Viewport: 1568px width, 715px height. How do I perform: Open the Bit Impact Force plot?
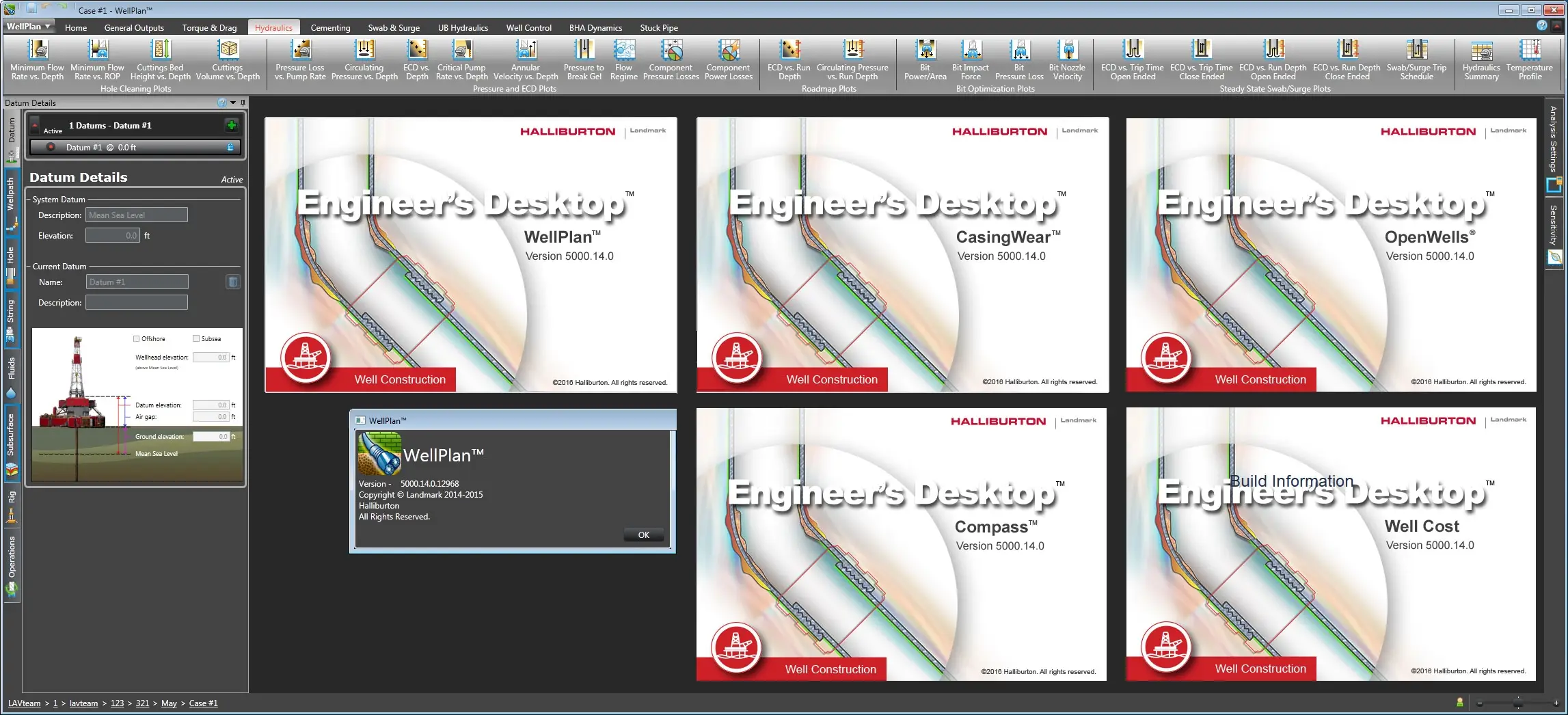click(971, 60)
